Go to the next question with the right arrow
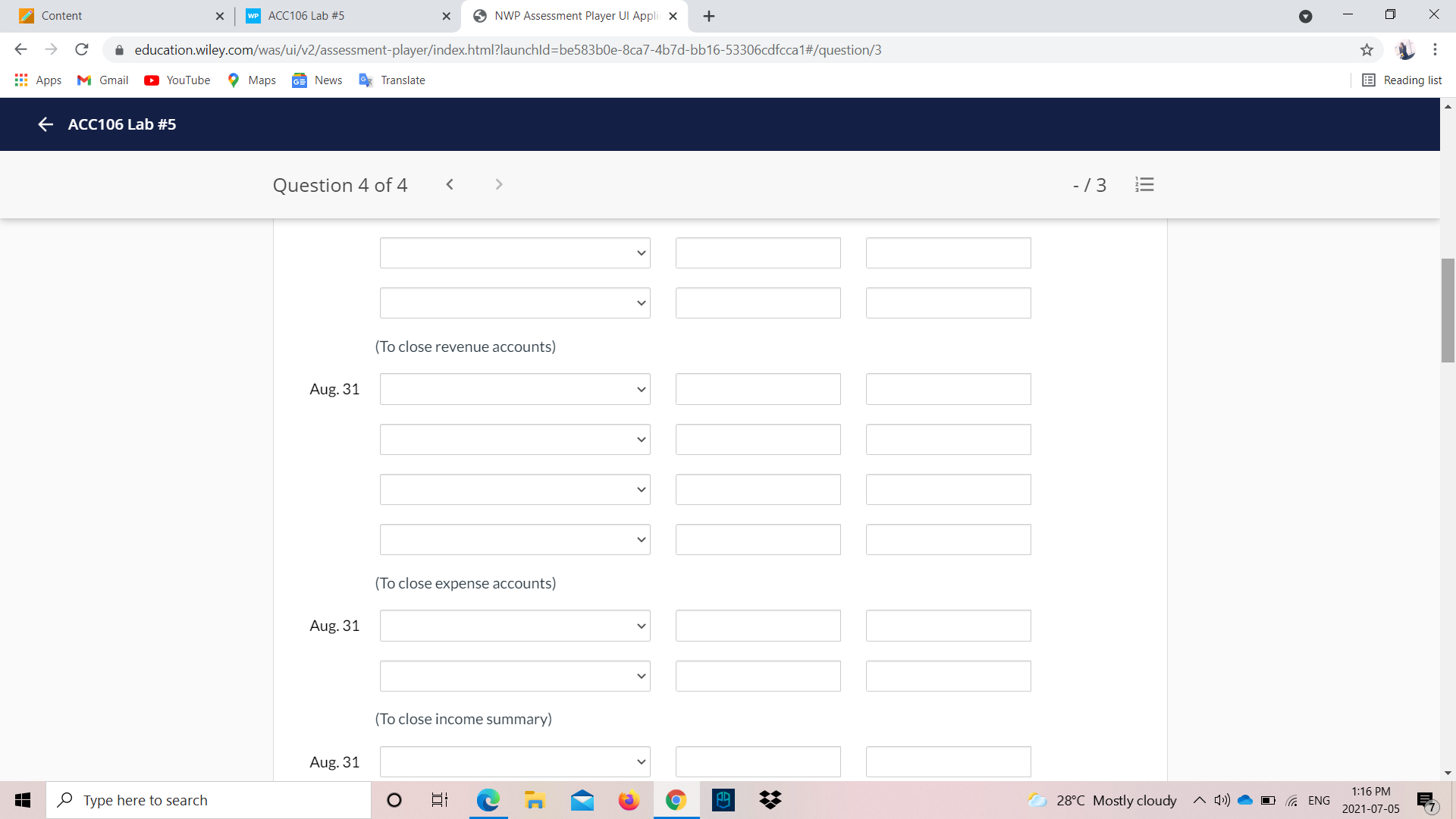Viewport: 1456px width, 819px height. (x=498, y=184)
